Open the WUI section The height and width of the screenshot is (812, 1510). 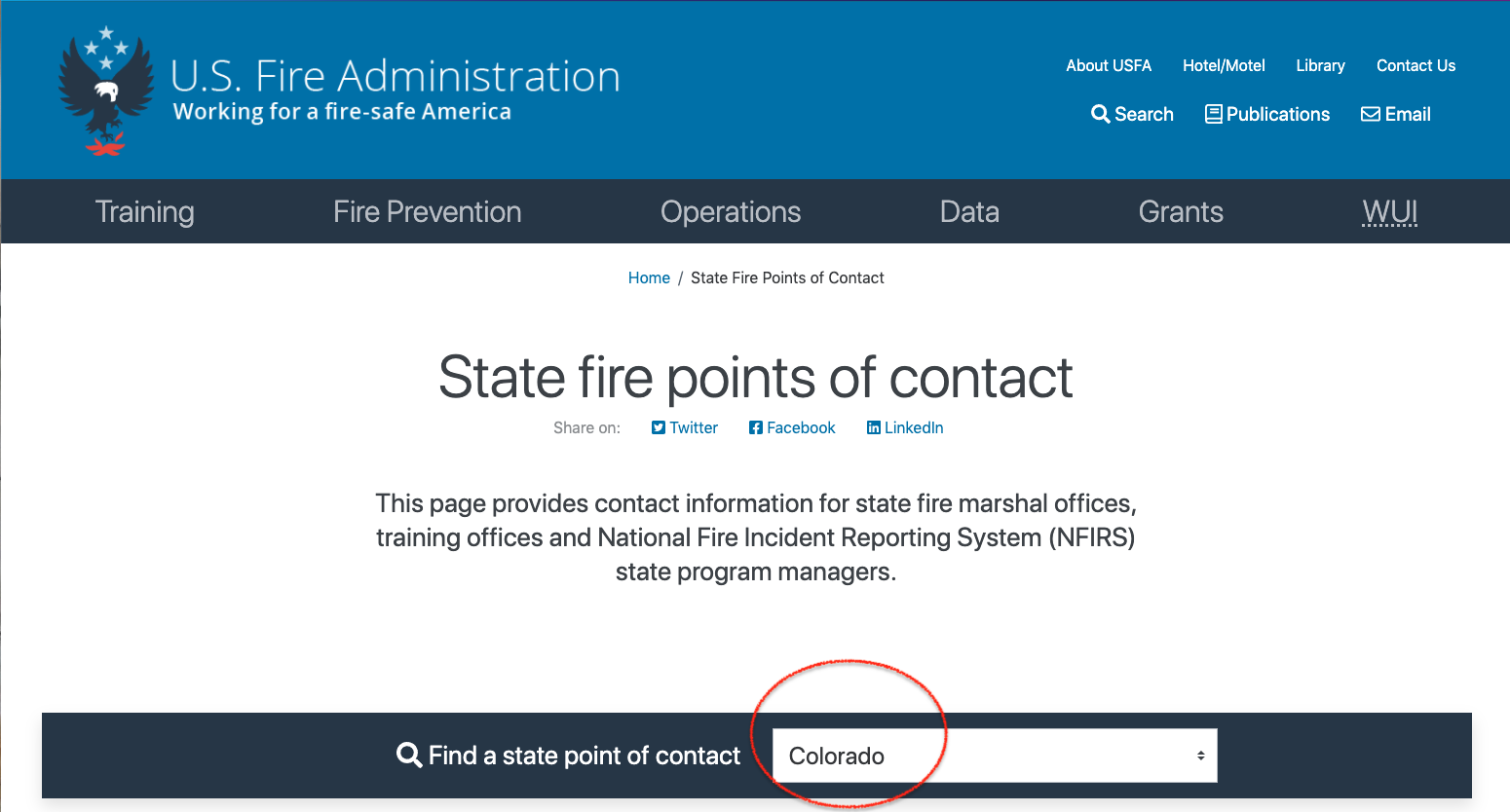tap(1389, 211)
